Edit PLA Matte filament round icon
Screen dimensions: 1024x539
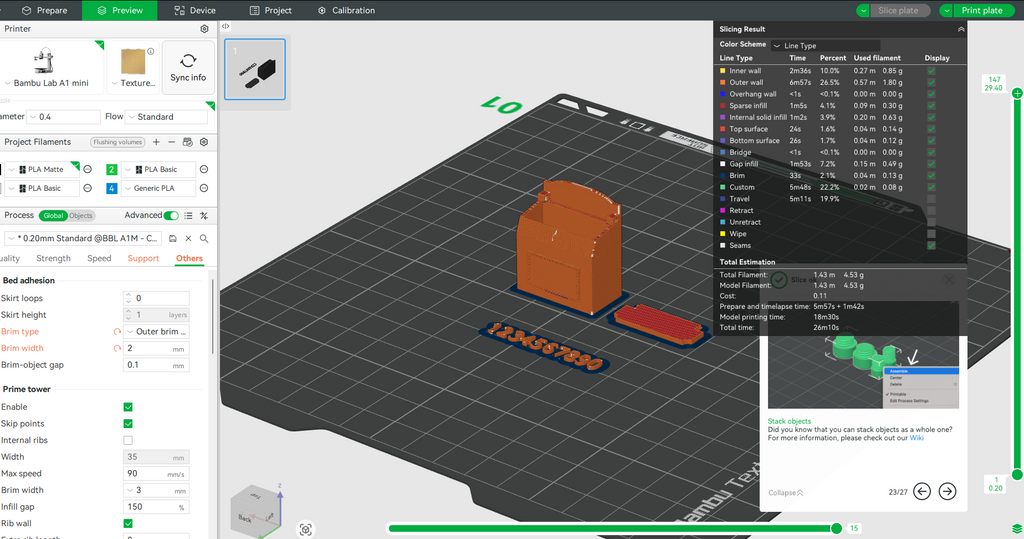tap(88, 169)
